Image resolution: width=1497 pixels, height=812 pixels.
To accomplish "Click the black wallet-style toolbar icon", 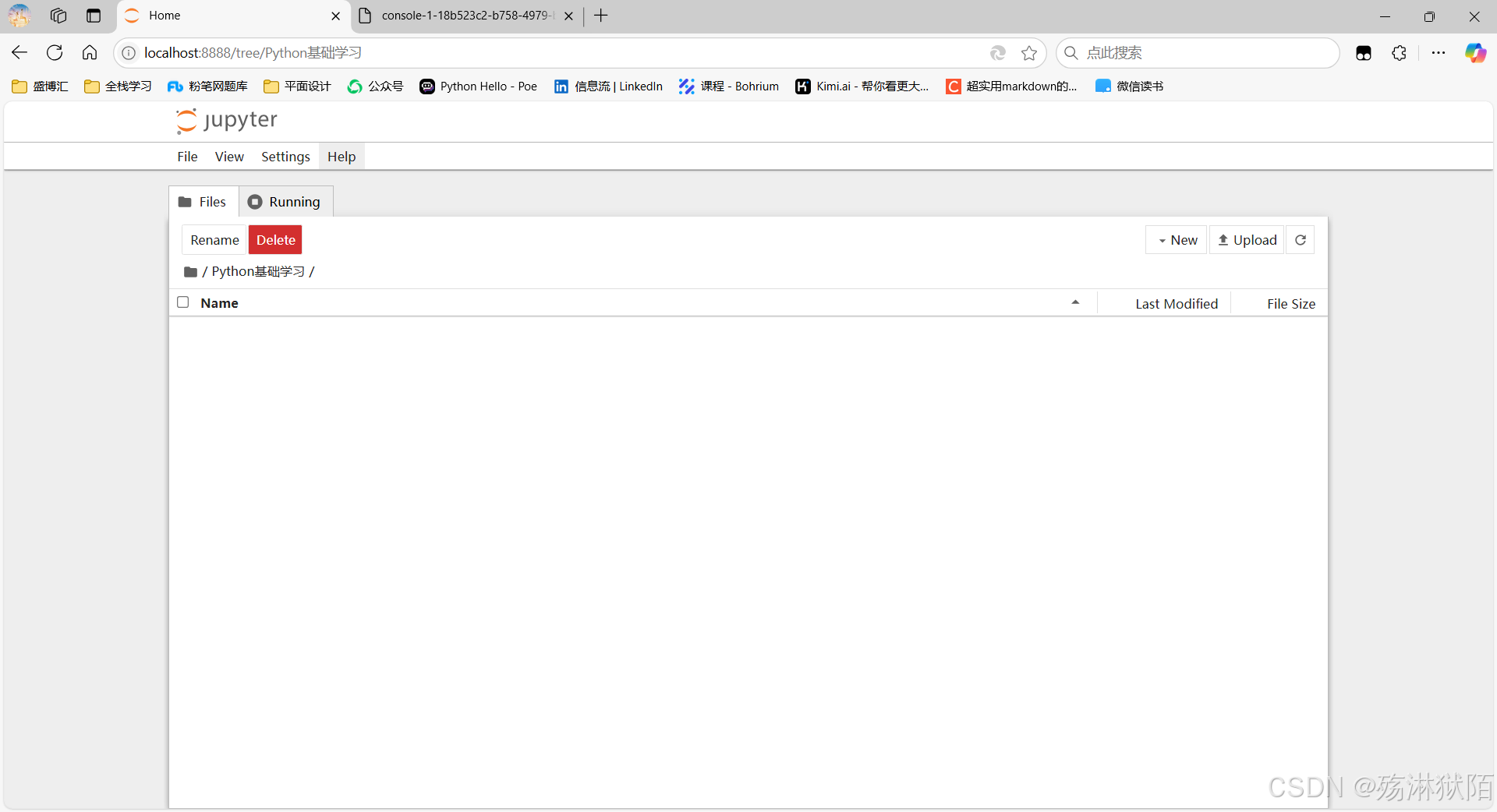I will pos(1364,53).
